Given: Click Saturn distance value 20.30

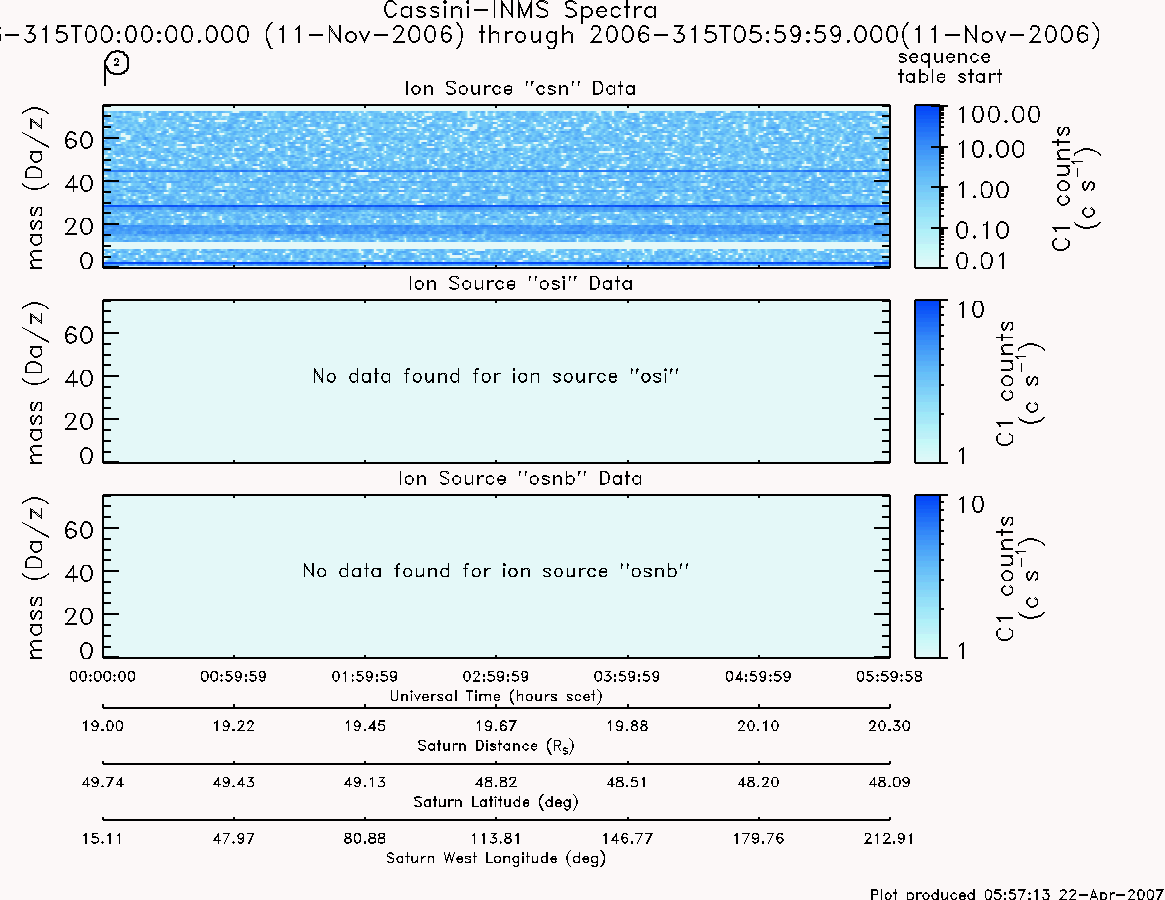Looking at the screenshot, I should pos(889,726).
